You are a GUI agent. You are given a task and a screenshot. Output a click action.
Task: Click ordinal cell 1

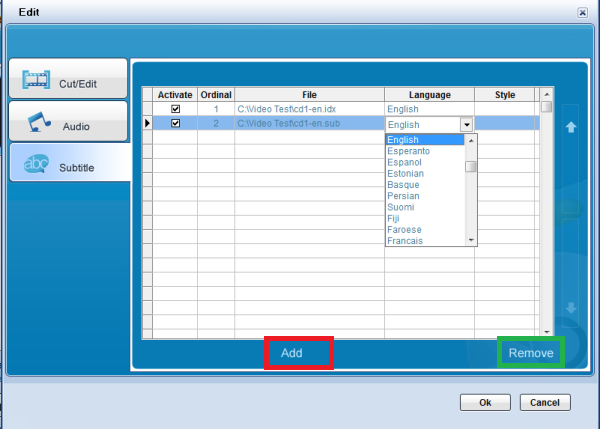(216, 109)
